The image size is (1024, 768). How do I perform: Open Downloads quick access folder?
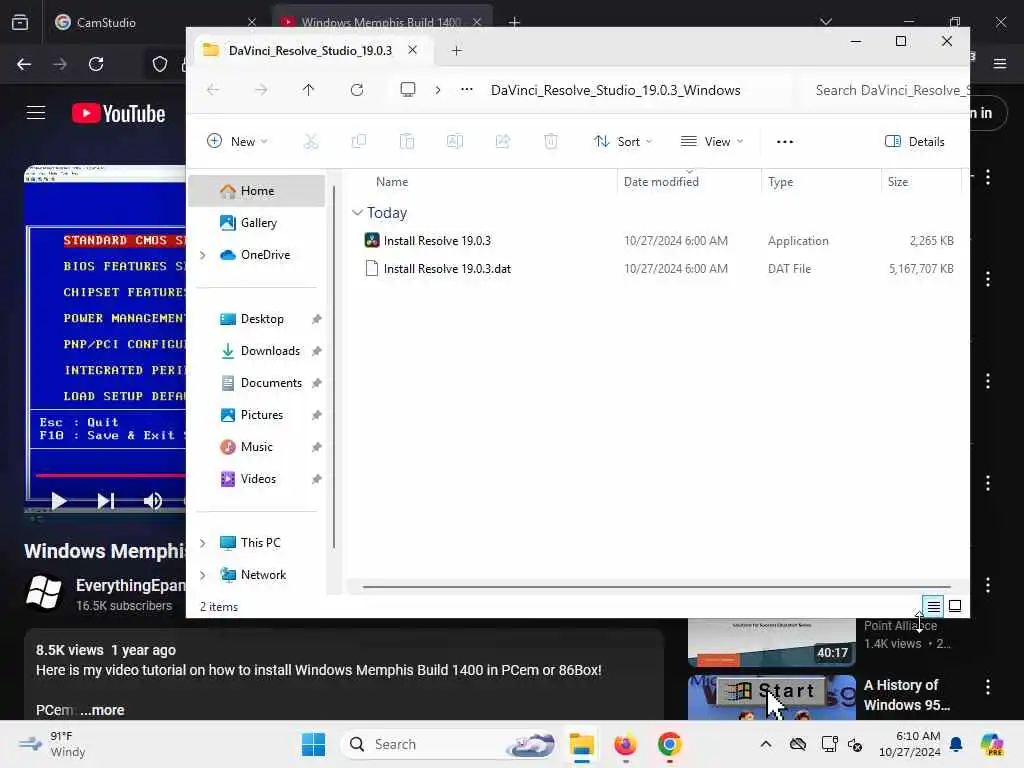point(257,351)
